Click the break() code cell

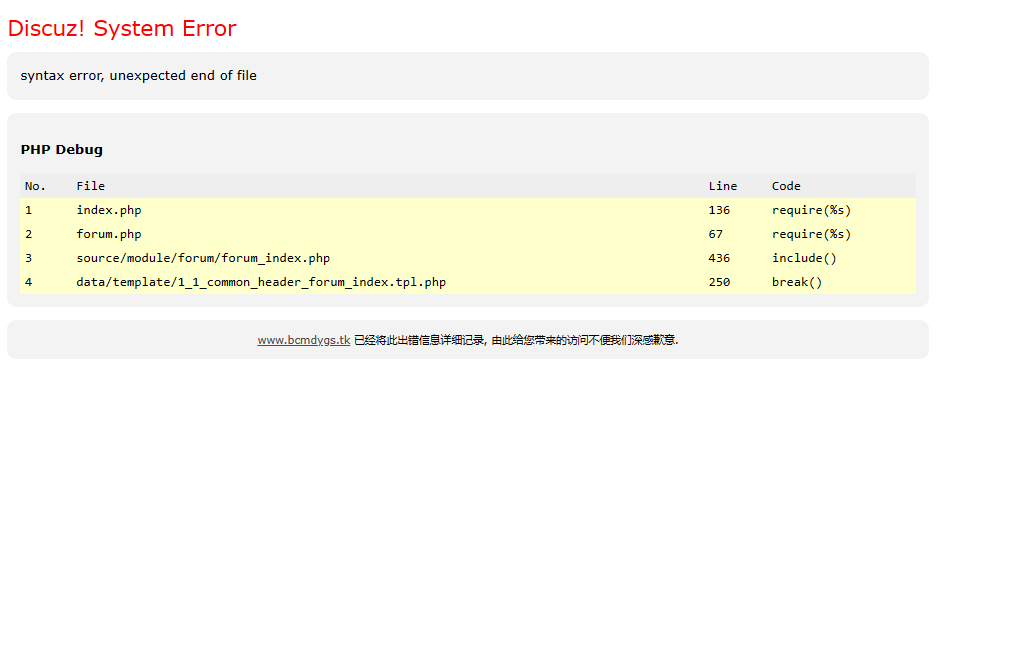point(797,282)
